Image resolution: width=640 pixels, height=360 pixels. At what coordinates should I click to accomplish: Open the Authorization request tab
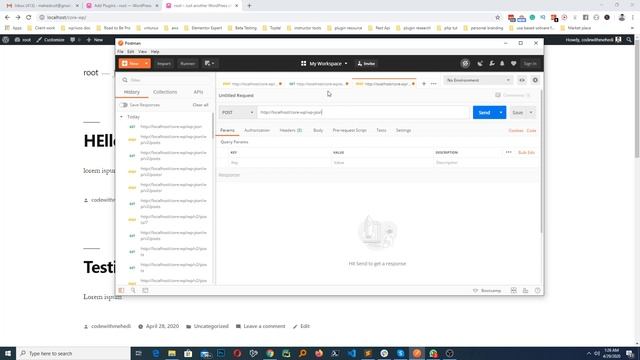(x=257, y=130)
